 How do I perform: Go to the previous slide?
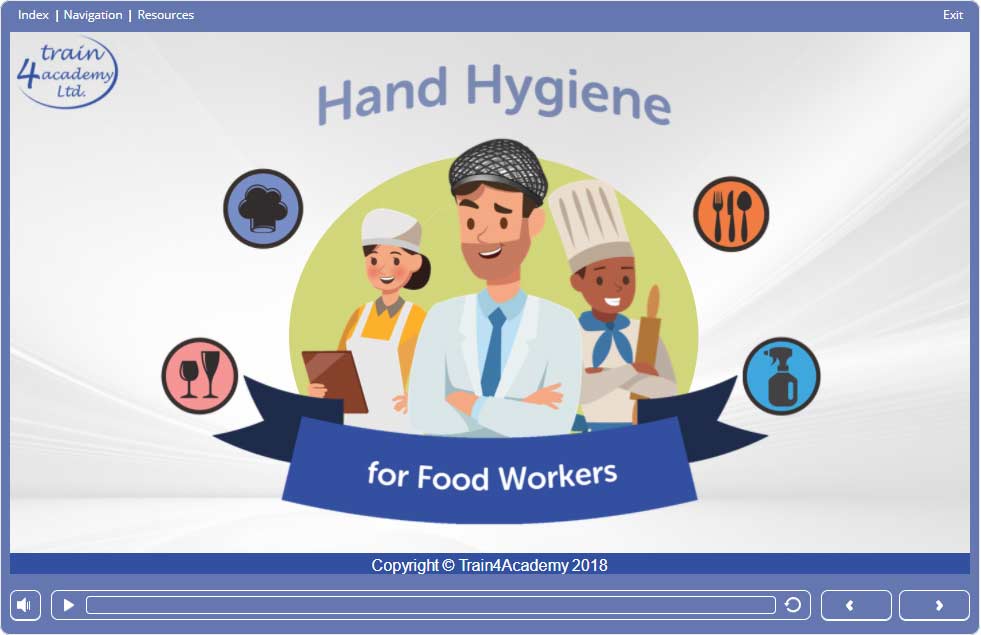pos(856,605)
